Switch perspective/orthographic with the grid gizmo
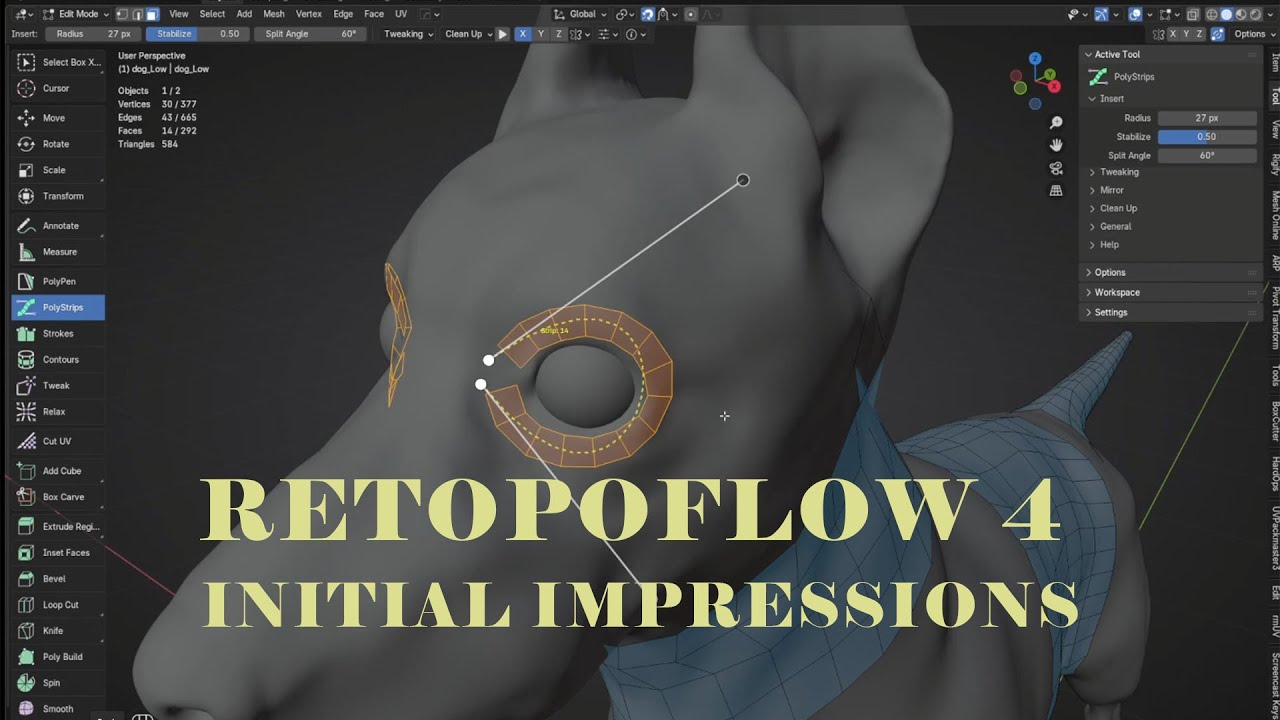The width and height of the screenshot is (1280, 720). (1056, 191)
